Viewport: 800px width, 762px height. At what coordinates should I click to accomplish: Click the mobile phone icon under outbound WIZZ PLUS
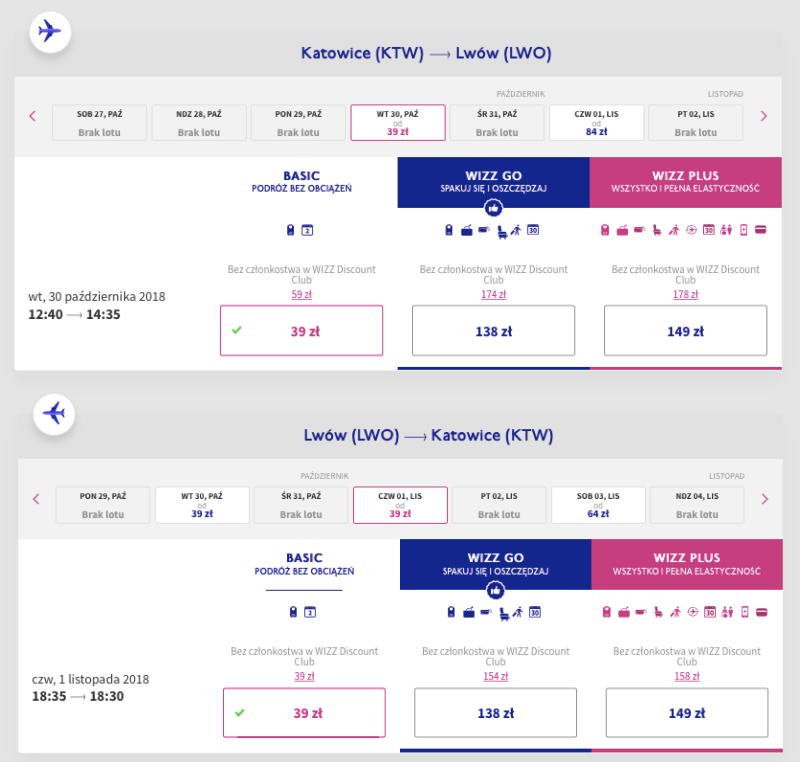tap(744, 230)
